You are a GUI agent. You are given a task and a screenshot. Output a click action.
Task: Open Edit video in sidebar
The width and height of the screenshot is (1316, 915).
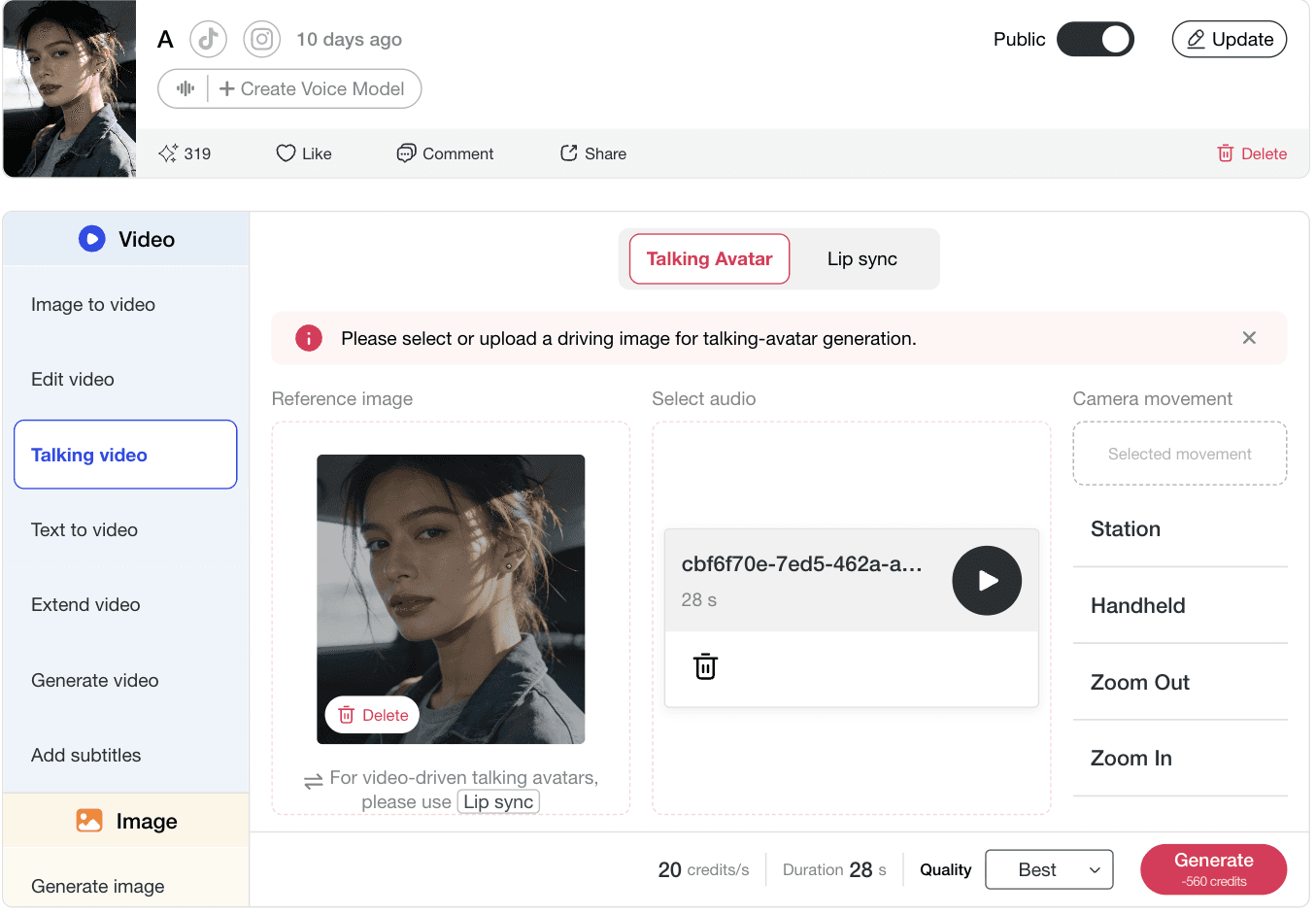click(125, 380)
